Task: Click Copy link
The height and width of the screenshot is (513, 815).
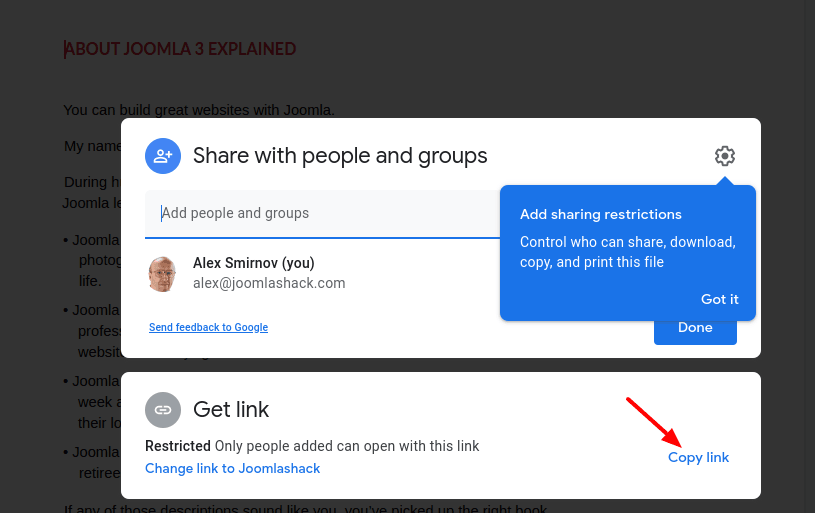Action: pyautogui.click(x=698, y=457)
